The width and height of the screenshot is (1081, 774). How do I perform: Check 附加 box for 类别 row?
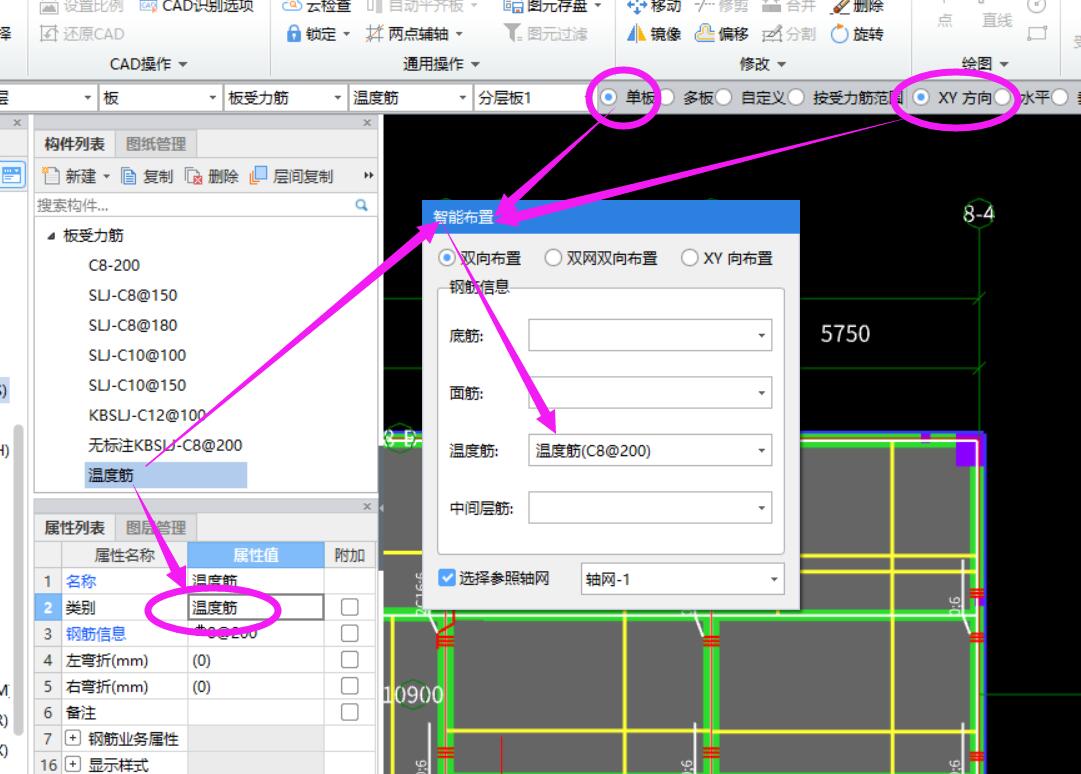pos(350,607)
